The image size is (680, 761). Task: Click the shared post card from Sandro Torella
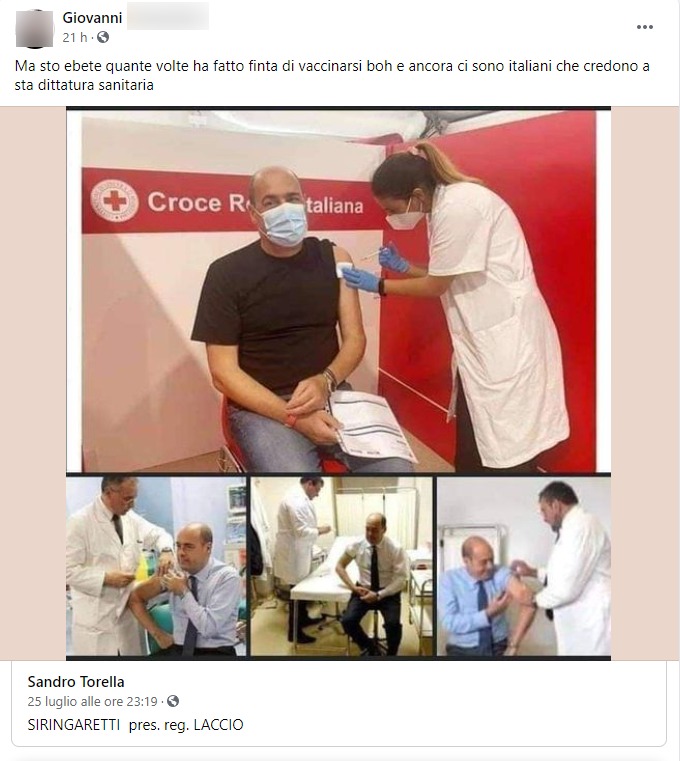pyautogui.click(x=339, y=704)
